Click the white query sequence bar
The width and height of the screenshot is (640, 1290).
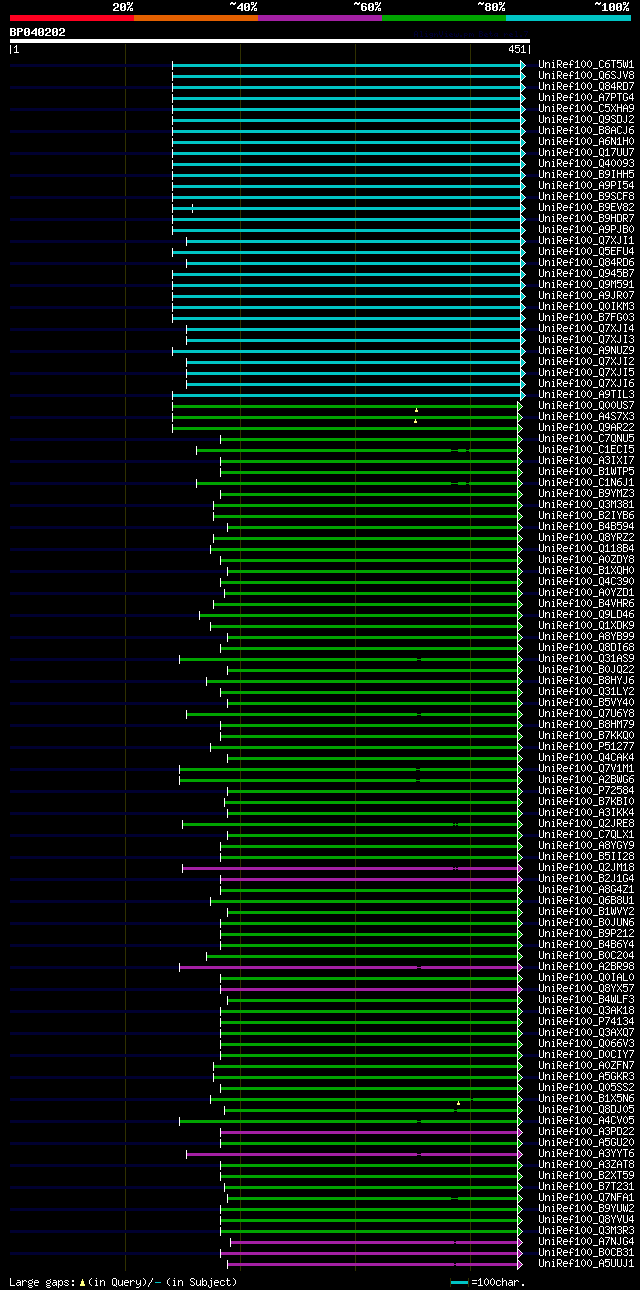(x=270, y=41)
